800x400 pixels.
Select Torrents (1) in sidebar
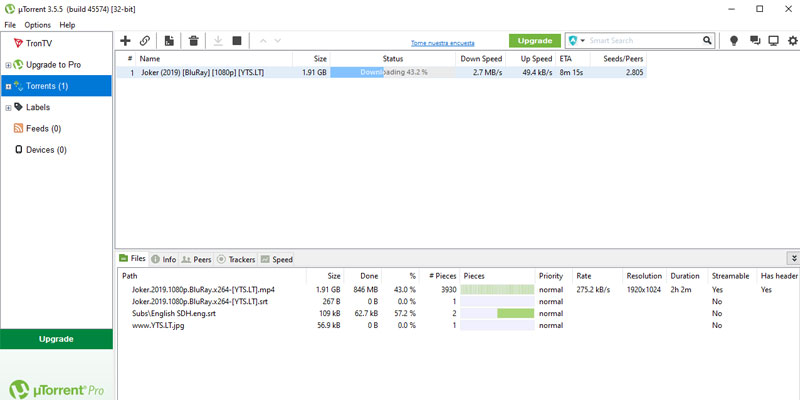[x=56, y=86]
